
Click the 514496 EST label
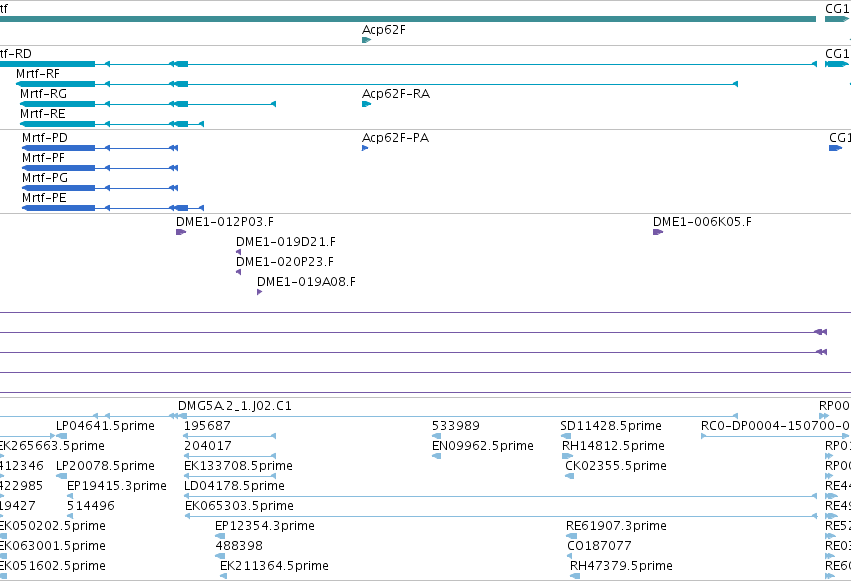coord(91,506)
